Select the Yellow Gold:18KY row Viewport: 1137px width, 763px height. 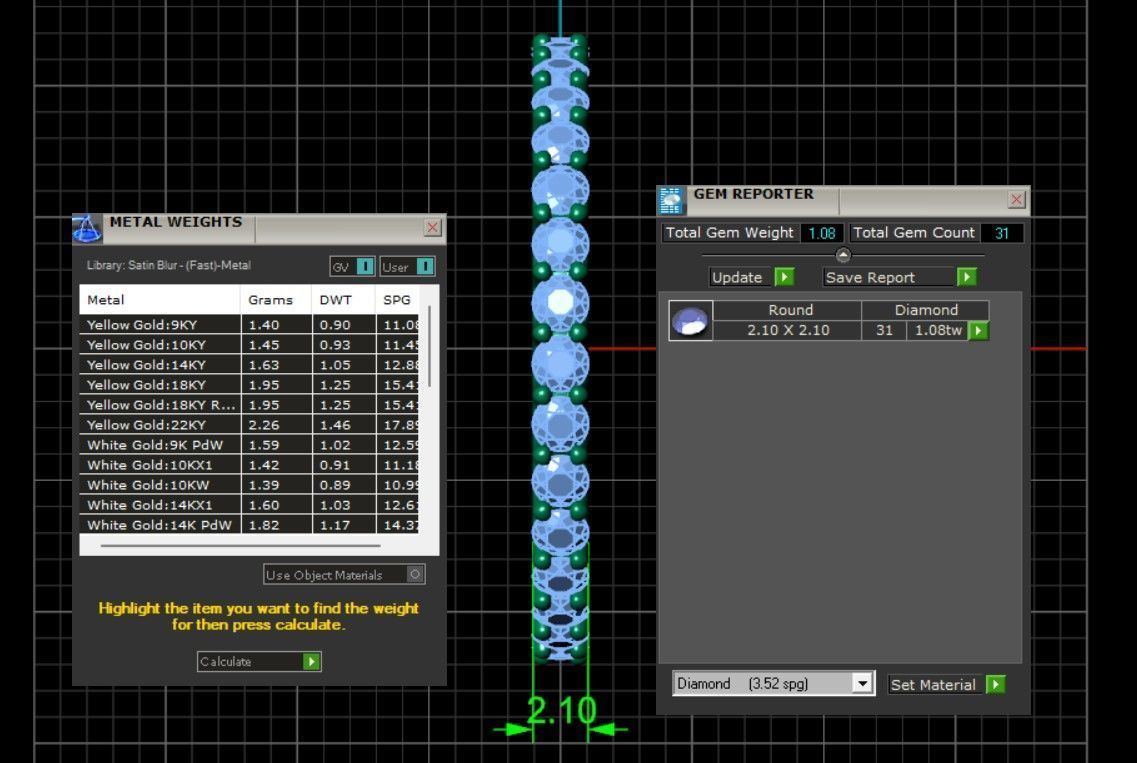tap(249, 385)
